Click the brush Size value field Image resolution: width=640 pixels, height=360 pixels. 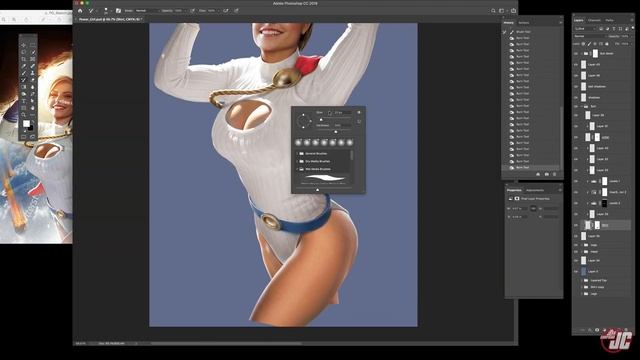[342, 113]
